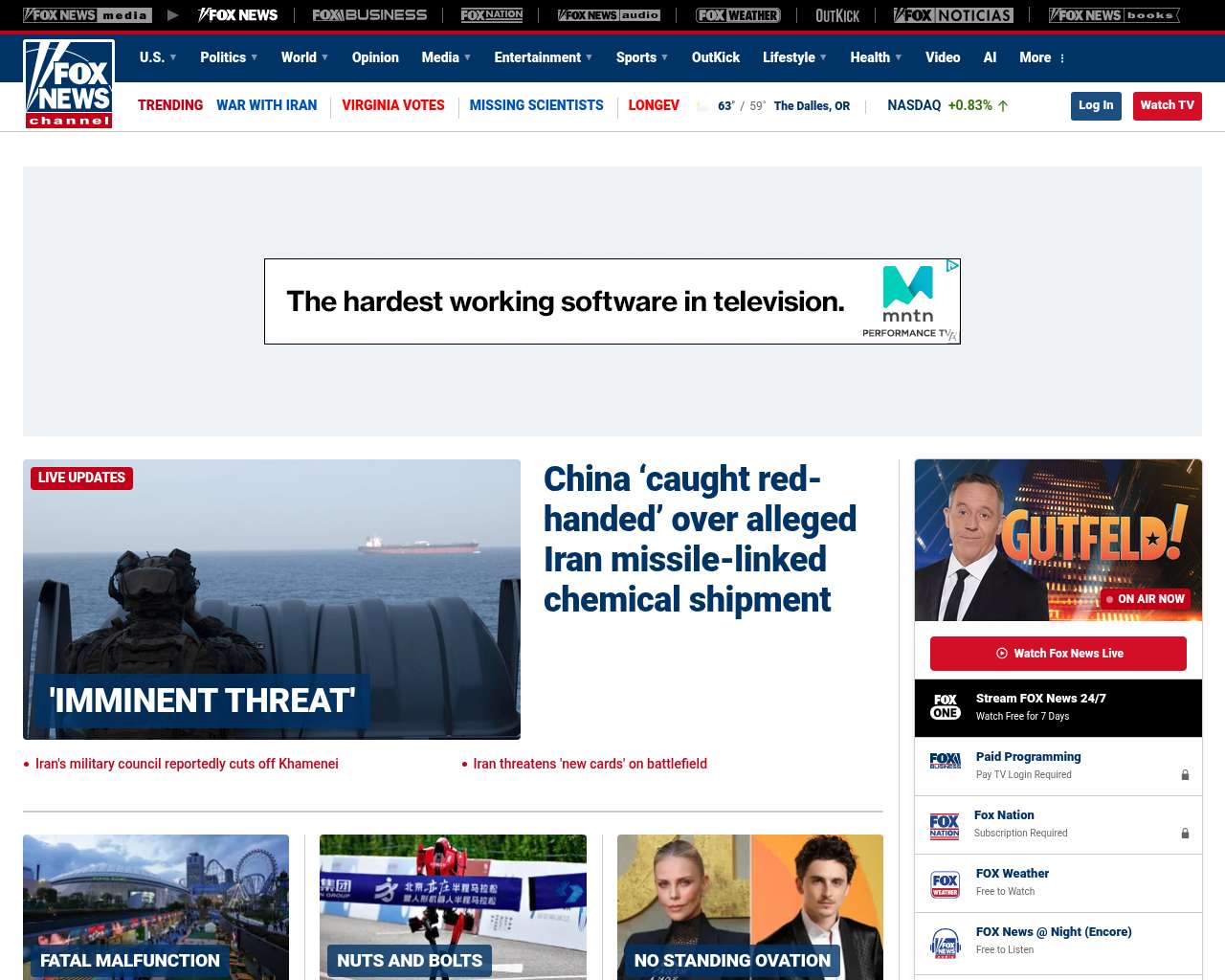The image size is (1225, 980).
Task: Click the weather cloud icon
Action: 703,106
